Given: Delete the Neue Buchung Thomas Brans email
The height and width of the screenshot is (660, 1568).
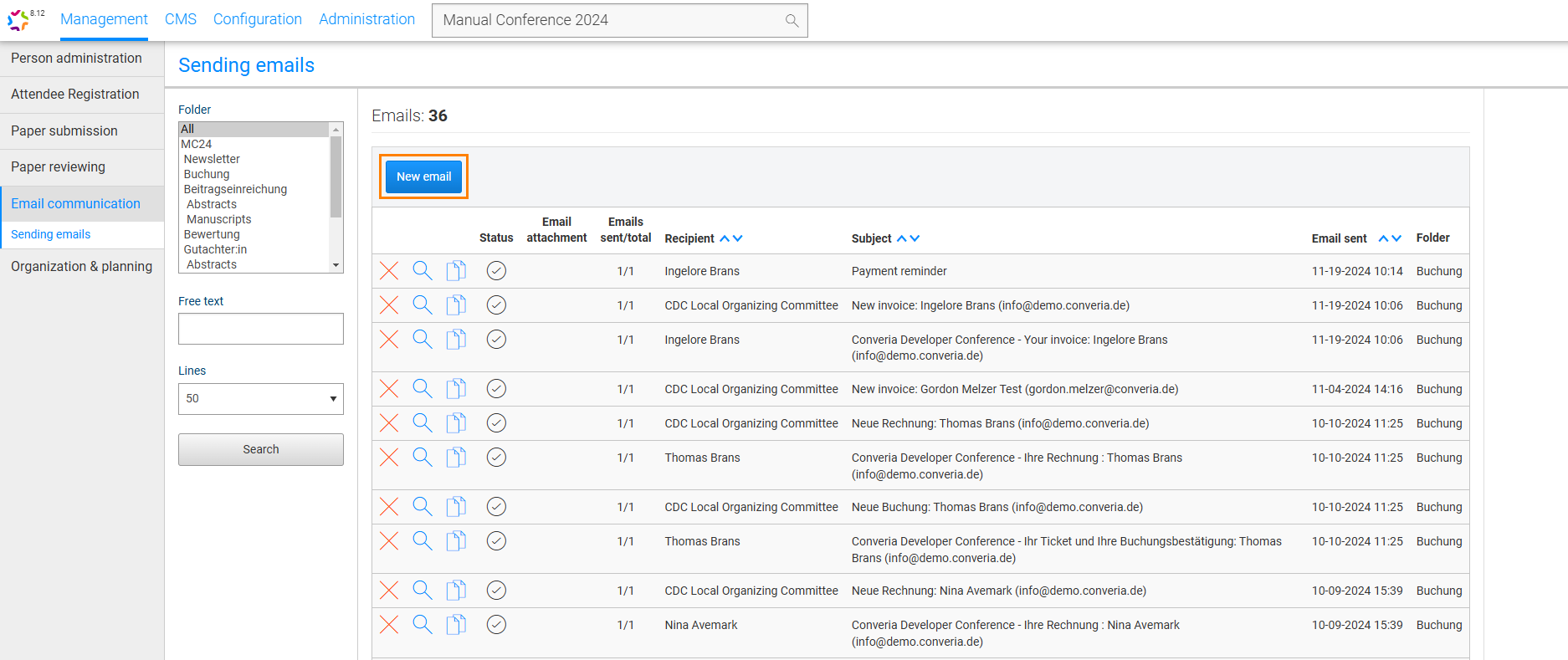Looking at the screenshot, I should [389, 507].
